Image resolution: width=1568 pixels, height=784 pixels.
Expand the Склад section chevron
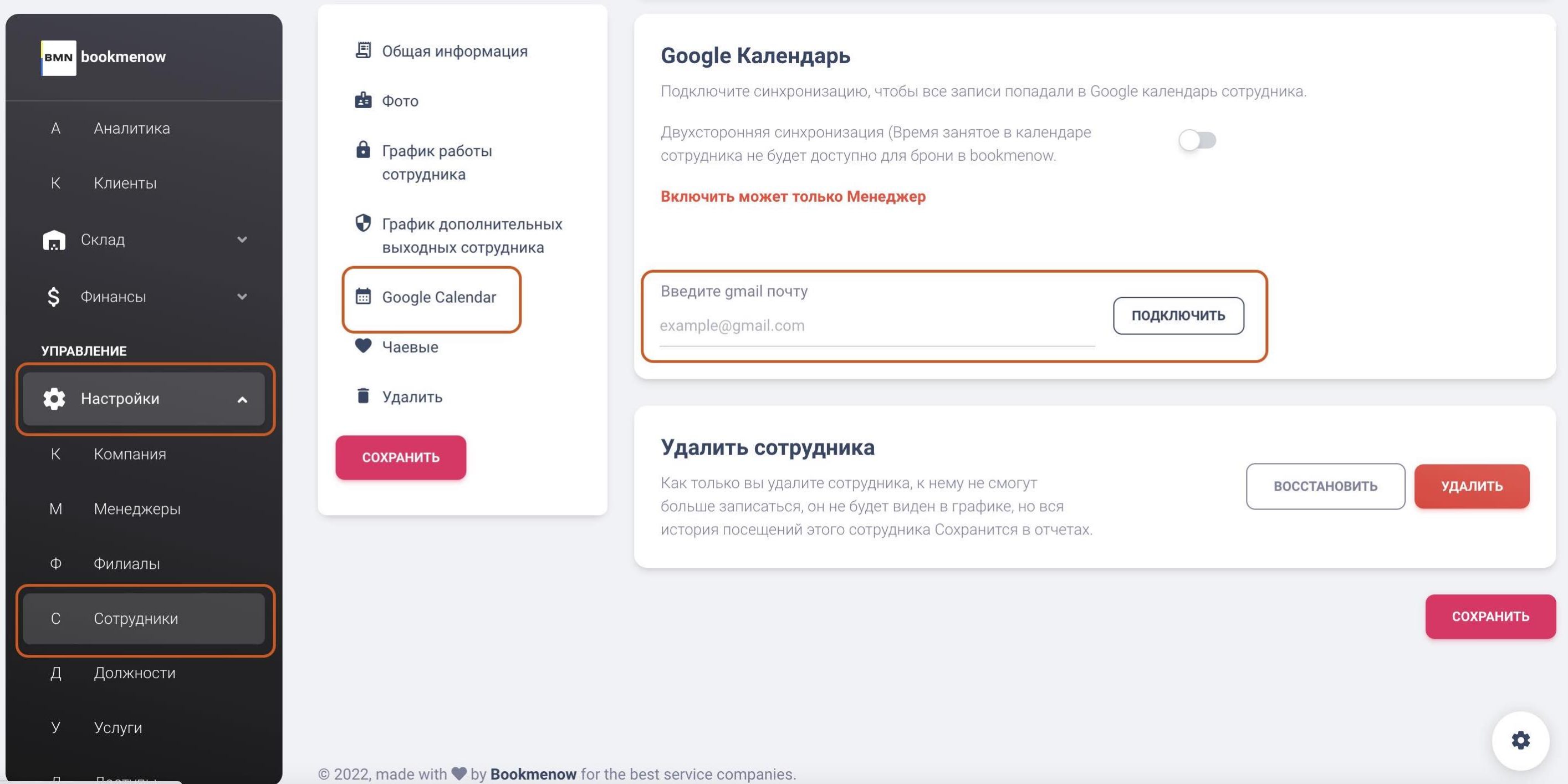242,240
